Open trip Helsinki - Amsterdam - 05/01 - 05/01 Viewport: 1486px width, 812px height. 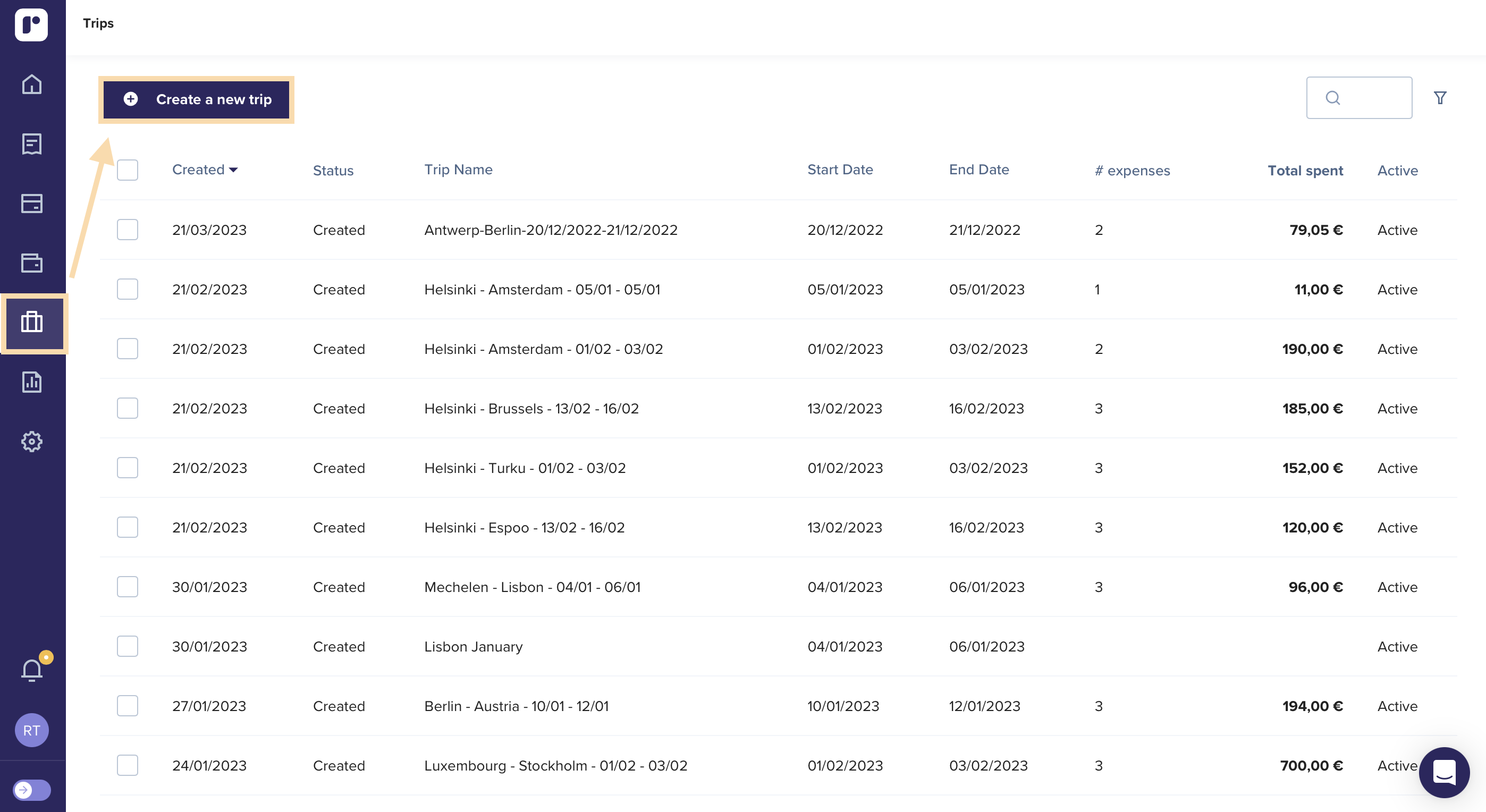[x=542, y=289]
